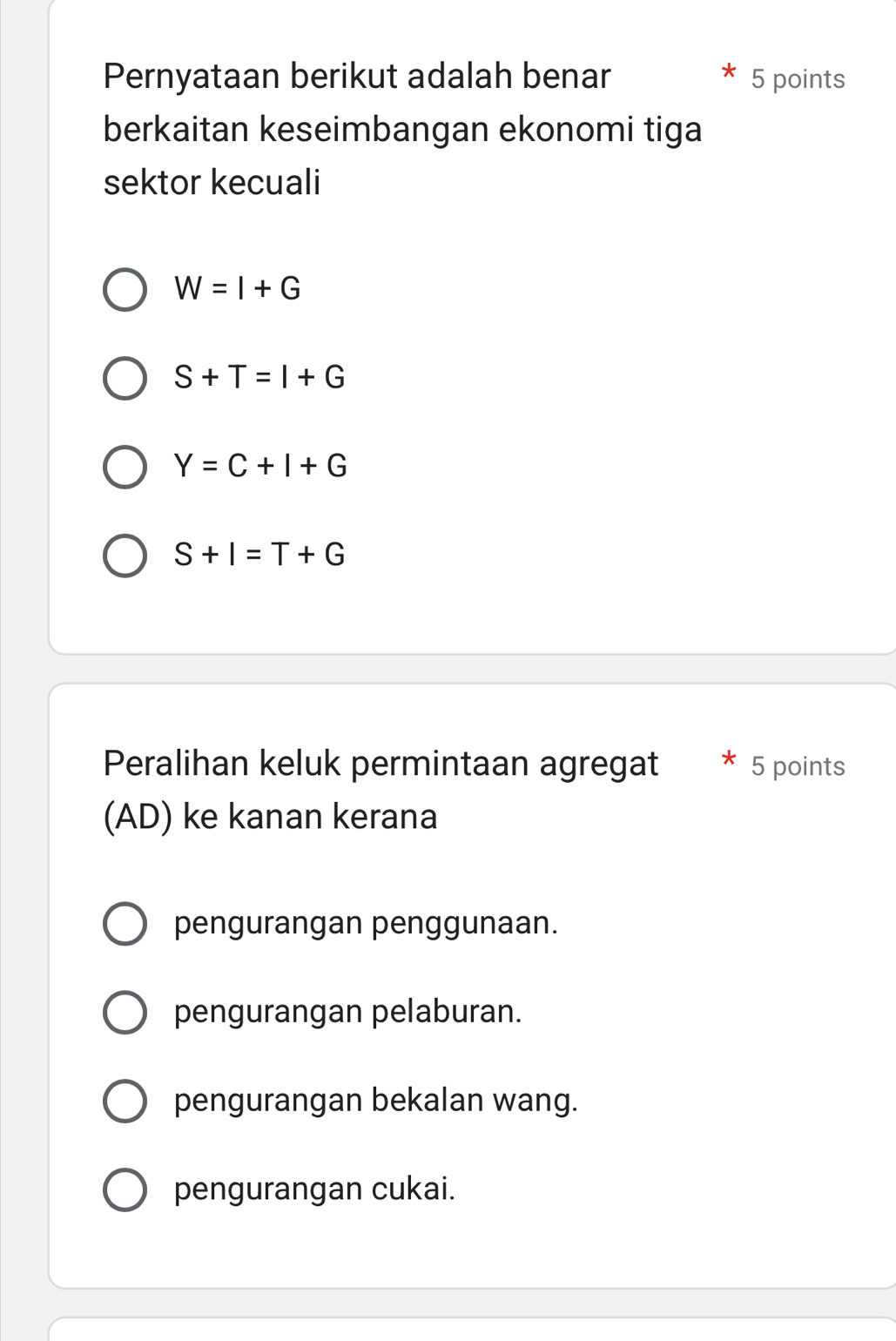Click the 'keseimbangan ekonomi tiga sektor' question title
Viewport: 896px width, 1341px height.
(402, 130)
